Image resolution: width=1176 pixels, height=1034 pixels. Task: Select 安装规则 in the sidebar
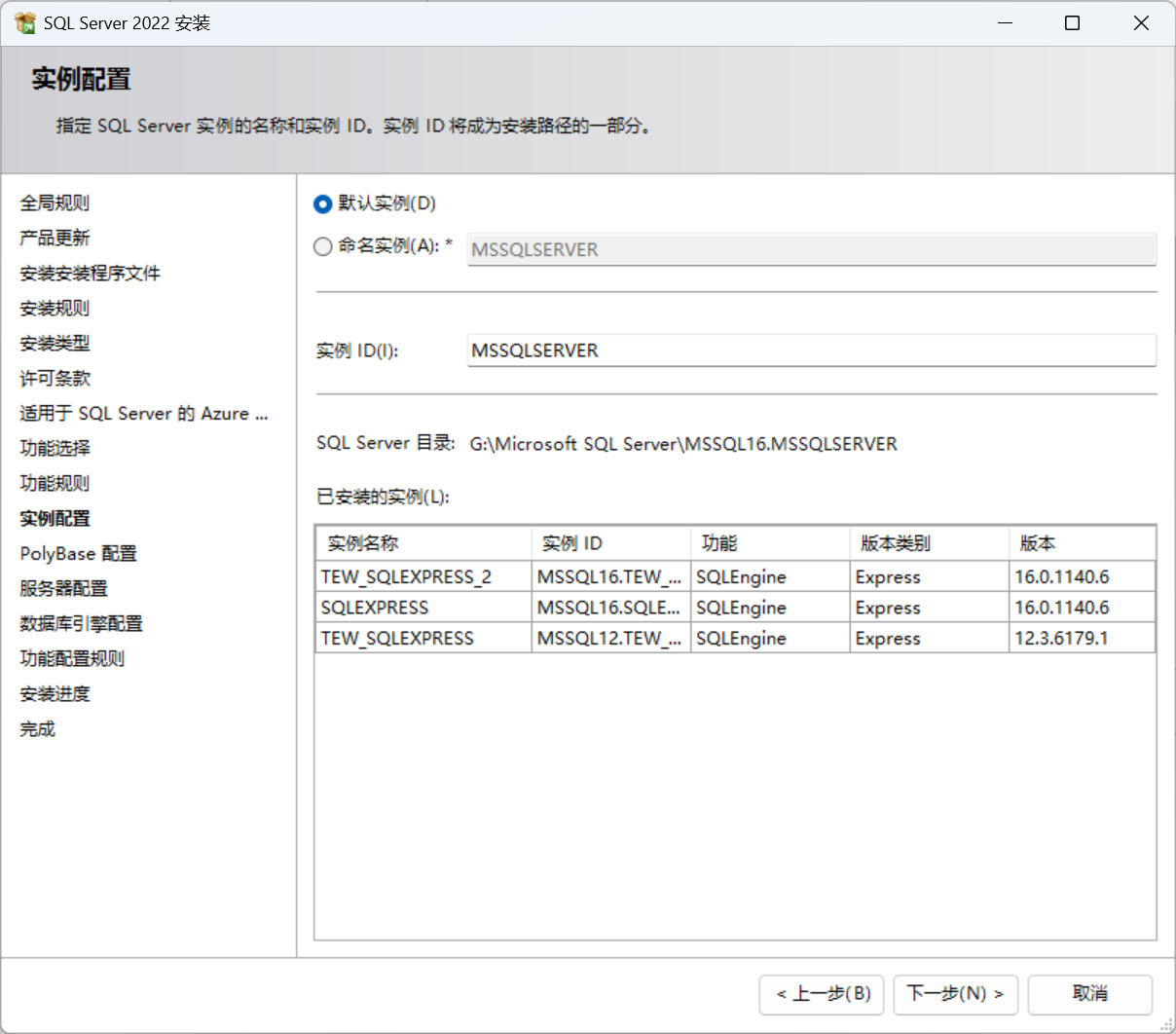(x=55, y=308)
